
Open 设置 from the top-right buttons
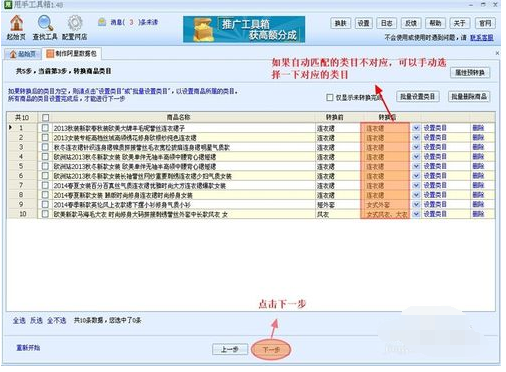click(363, 23)
